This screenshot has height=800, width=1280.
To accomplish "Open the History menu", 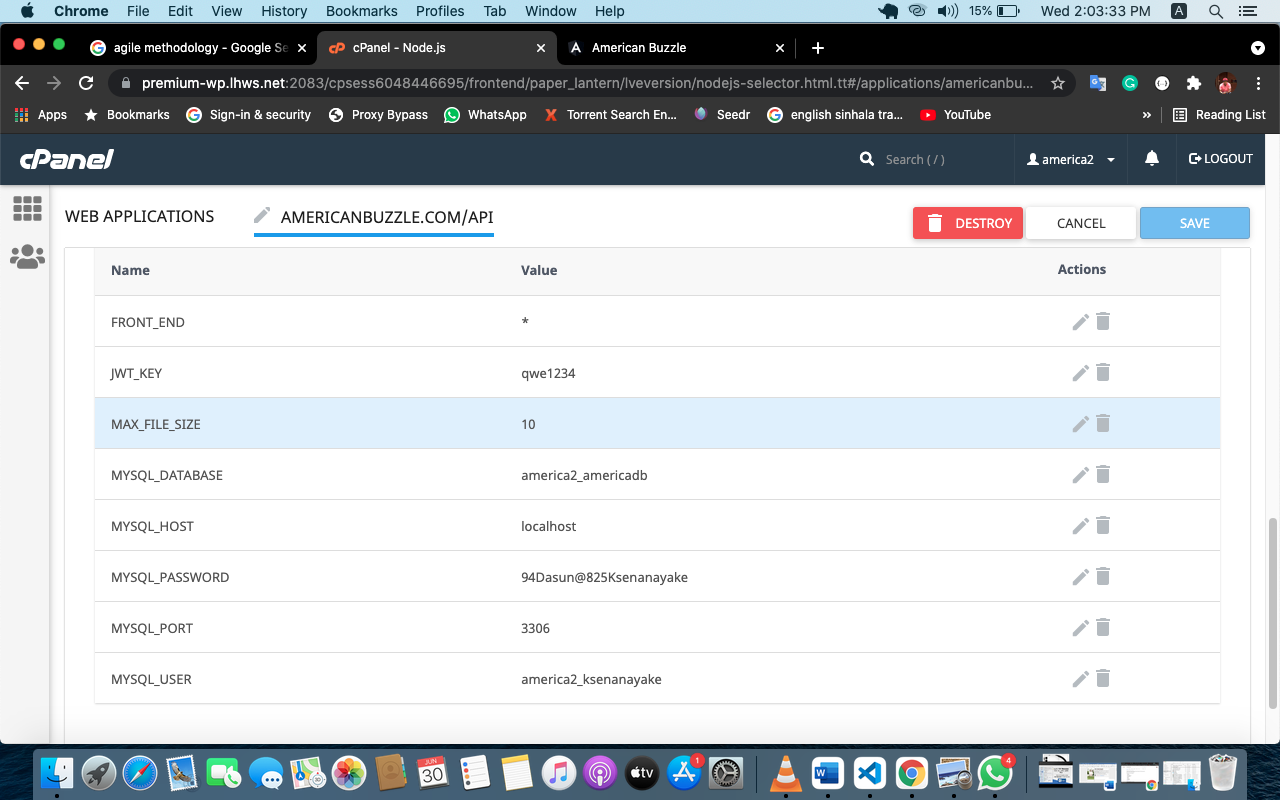I will point(284,11).
